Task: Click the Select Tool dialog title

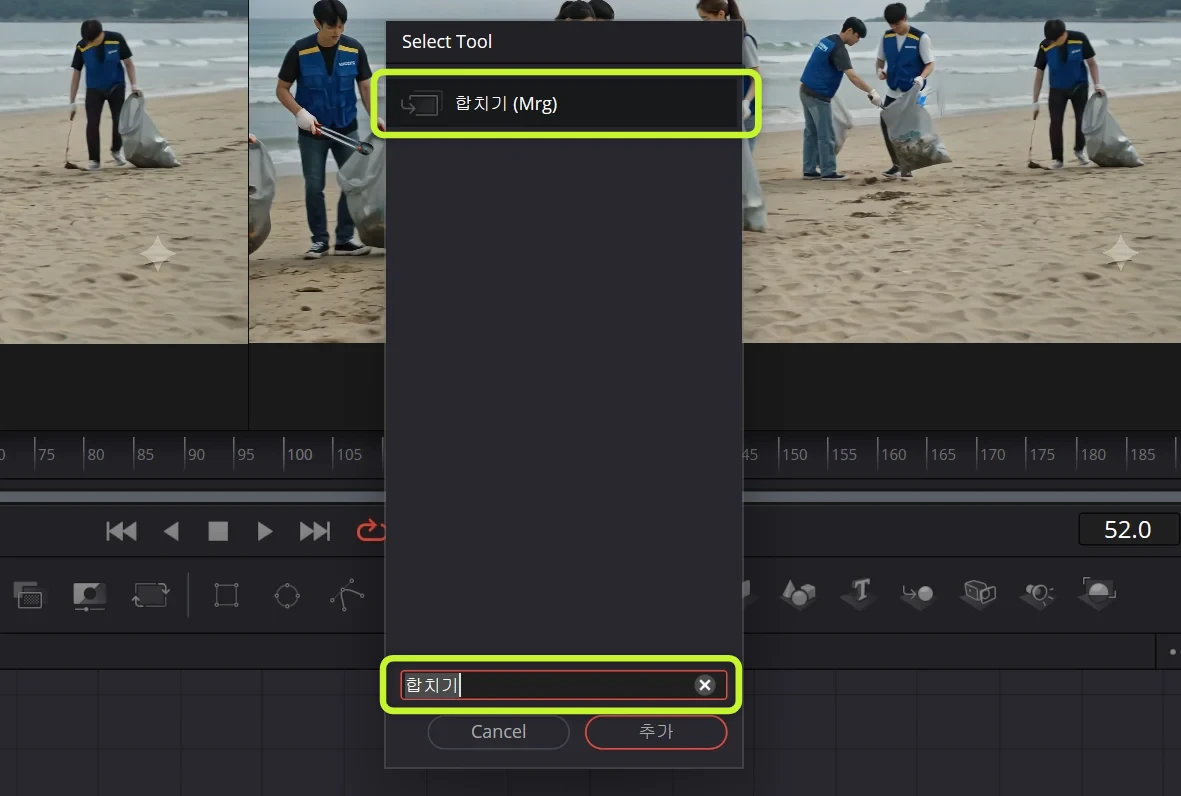Action: pyautogui.click(x=447, y=41)
